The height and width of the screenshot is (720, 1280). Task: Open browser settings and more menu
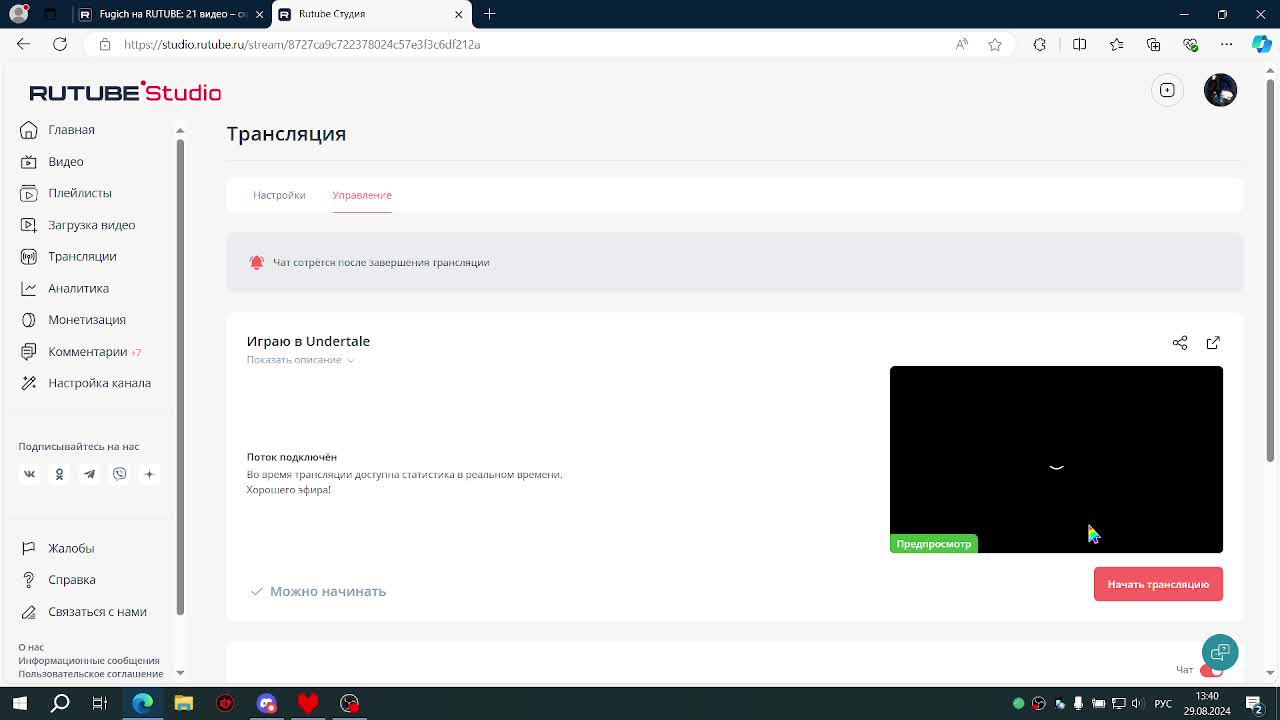coord(1227,44)
